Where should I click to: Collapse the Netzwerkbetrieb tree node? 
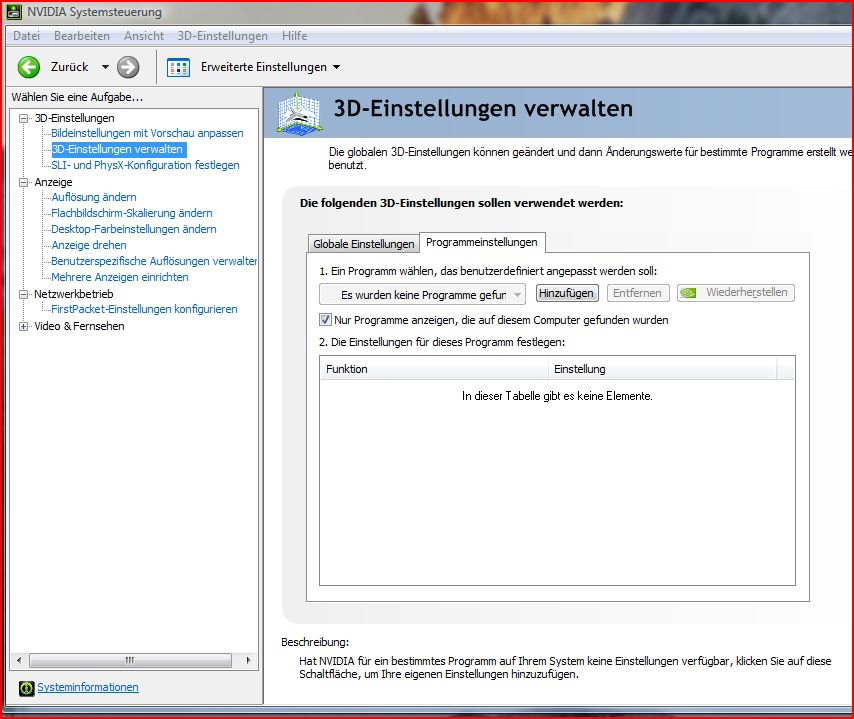[23, 294]
